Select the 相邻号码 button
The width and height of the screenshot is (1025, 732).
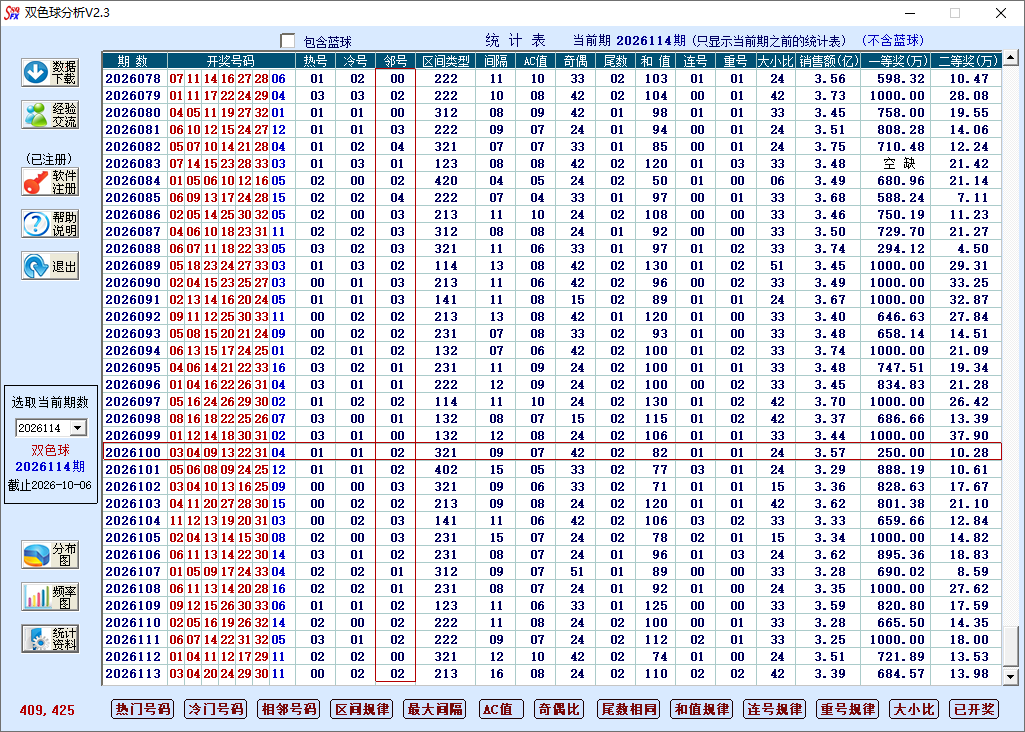tap(289, 709)
